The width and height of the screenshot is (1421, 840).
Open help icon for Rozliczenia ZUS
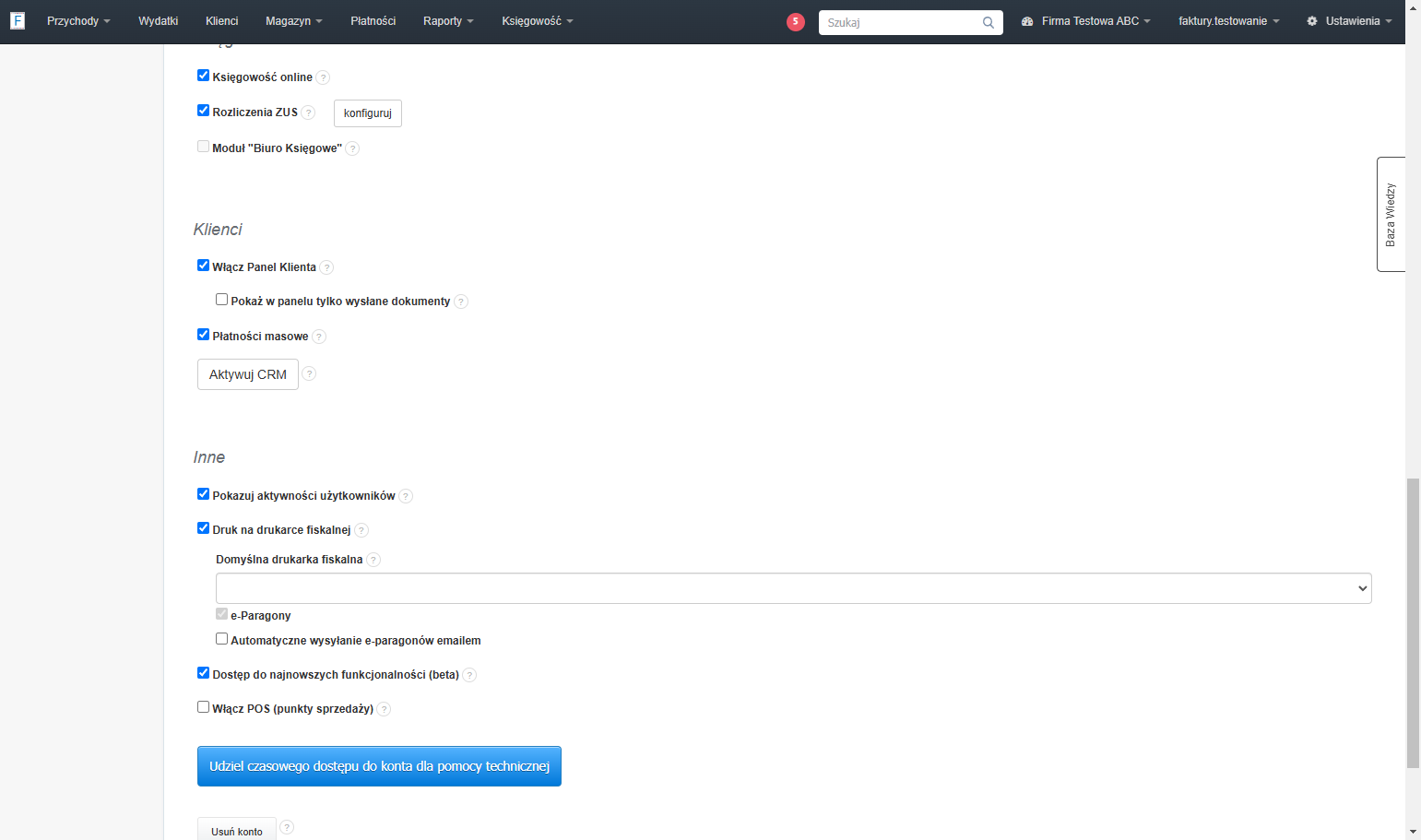pyautogui.click(x=308, y=112)
